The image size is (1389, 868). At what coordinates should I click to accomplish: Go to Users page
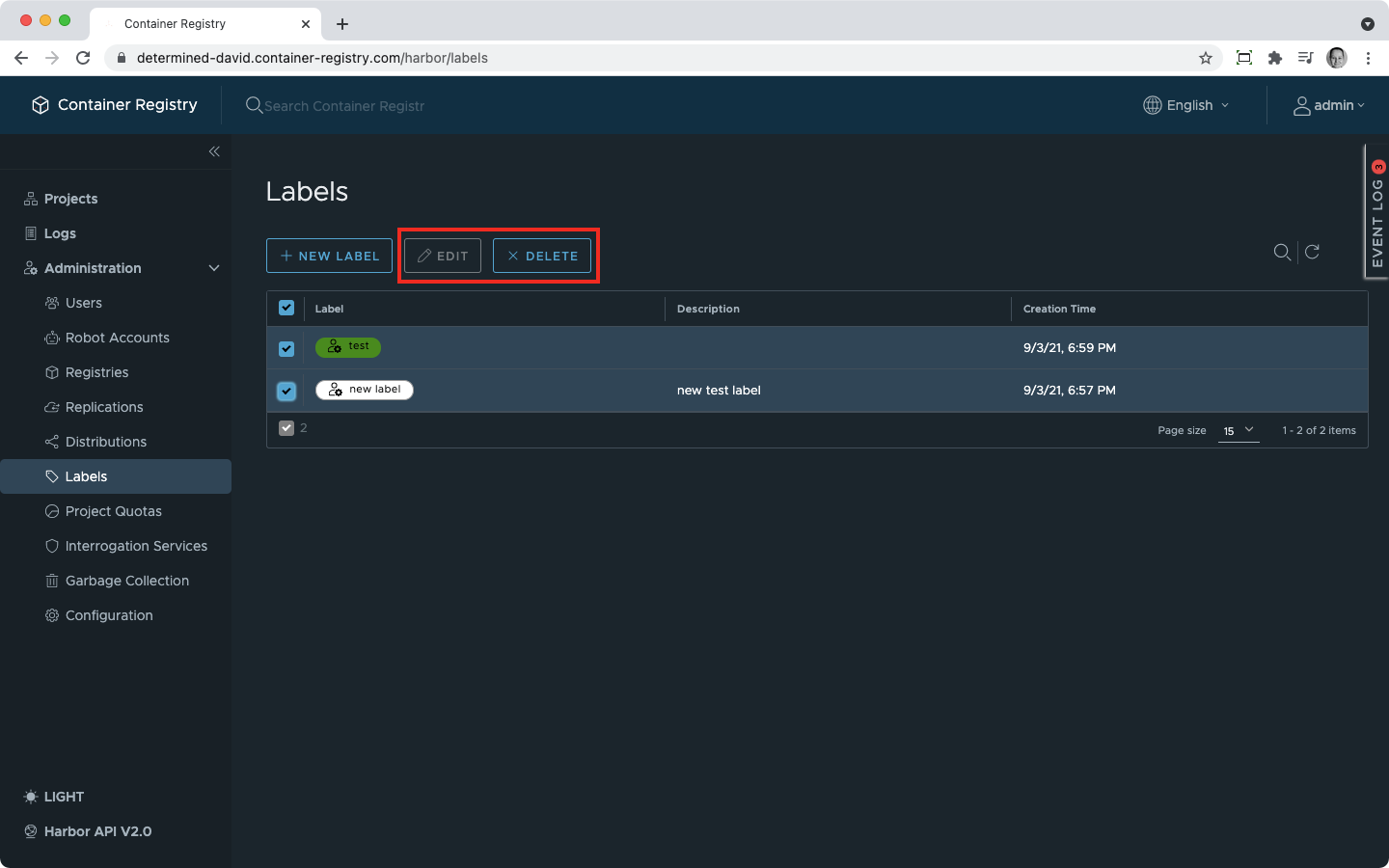(x=84, y=303)
